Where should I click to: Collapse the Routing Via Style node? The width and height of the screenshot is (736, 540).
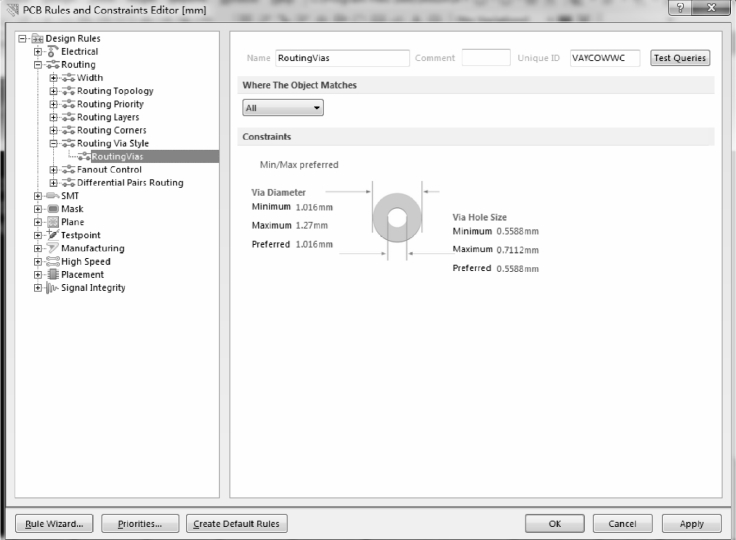(x=54, y=144)
